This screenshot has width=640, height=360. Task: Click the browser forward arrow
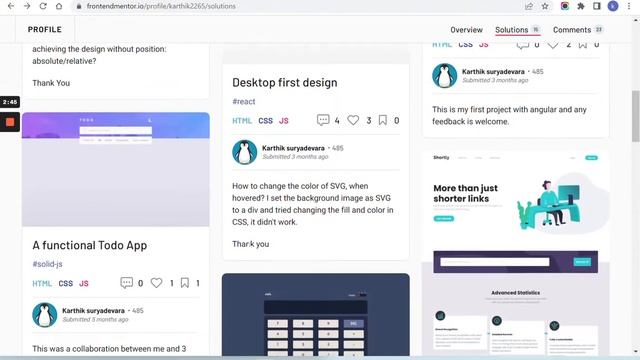pyautogui.click(x=27, y=6)
